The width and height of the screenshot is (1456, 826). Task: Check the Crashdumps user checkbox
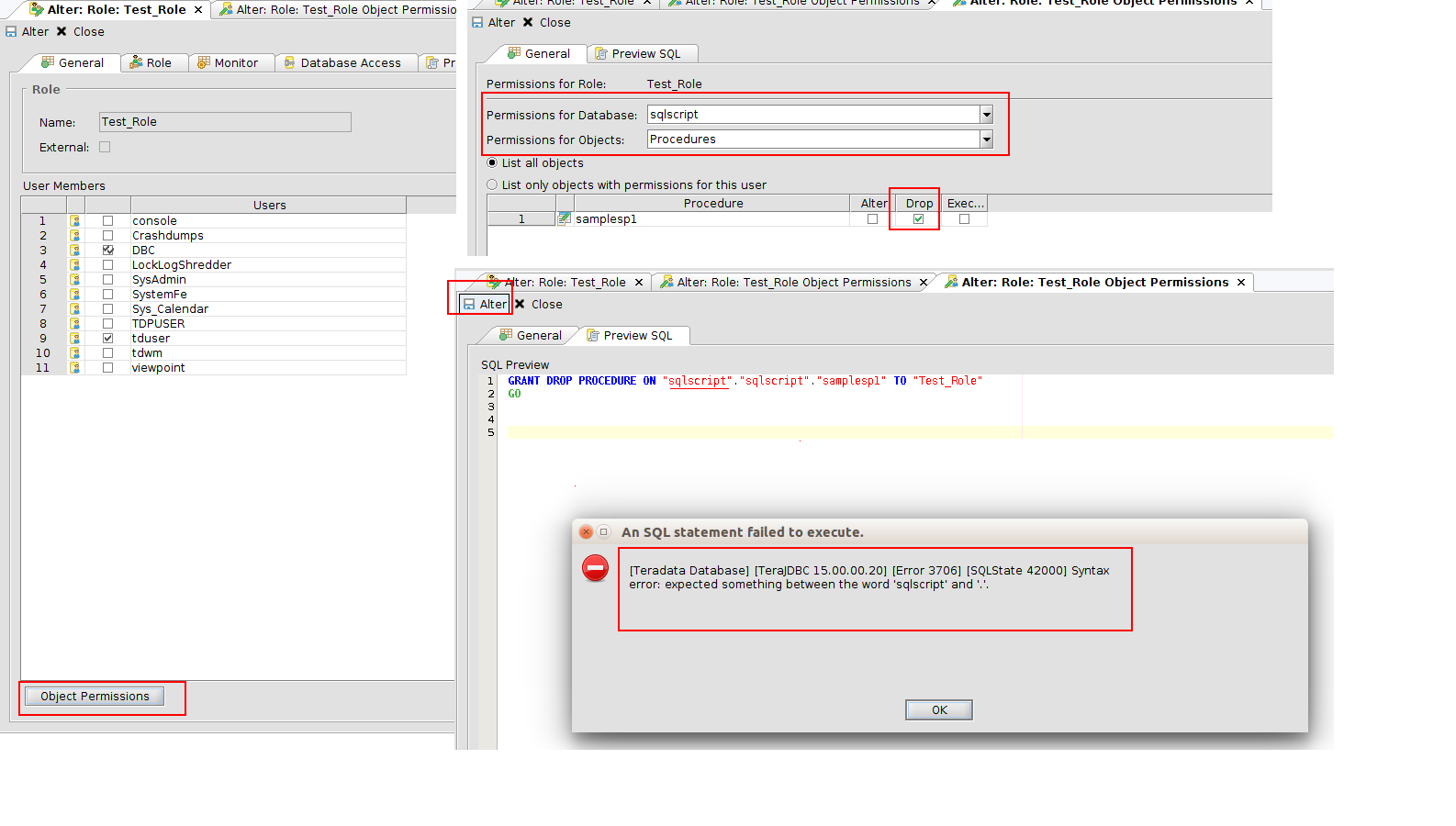[x=107, y=236]
